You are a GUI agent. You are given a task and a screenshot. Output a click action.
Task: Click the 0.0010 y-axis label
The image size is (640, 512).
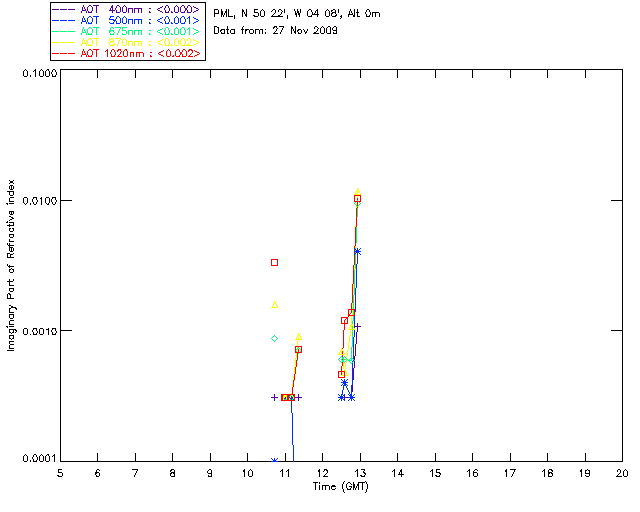click(x=40, y=331)
